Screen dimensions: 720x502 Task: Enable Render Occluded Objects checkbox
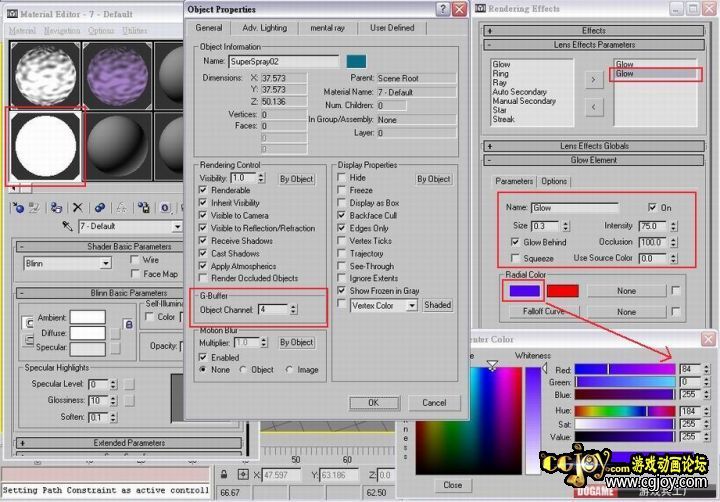[x=203, y=278]
